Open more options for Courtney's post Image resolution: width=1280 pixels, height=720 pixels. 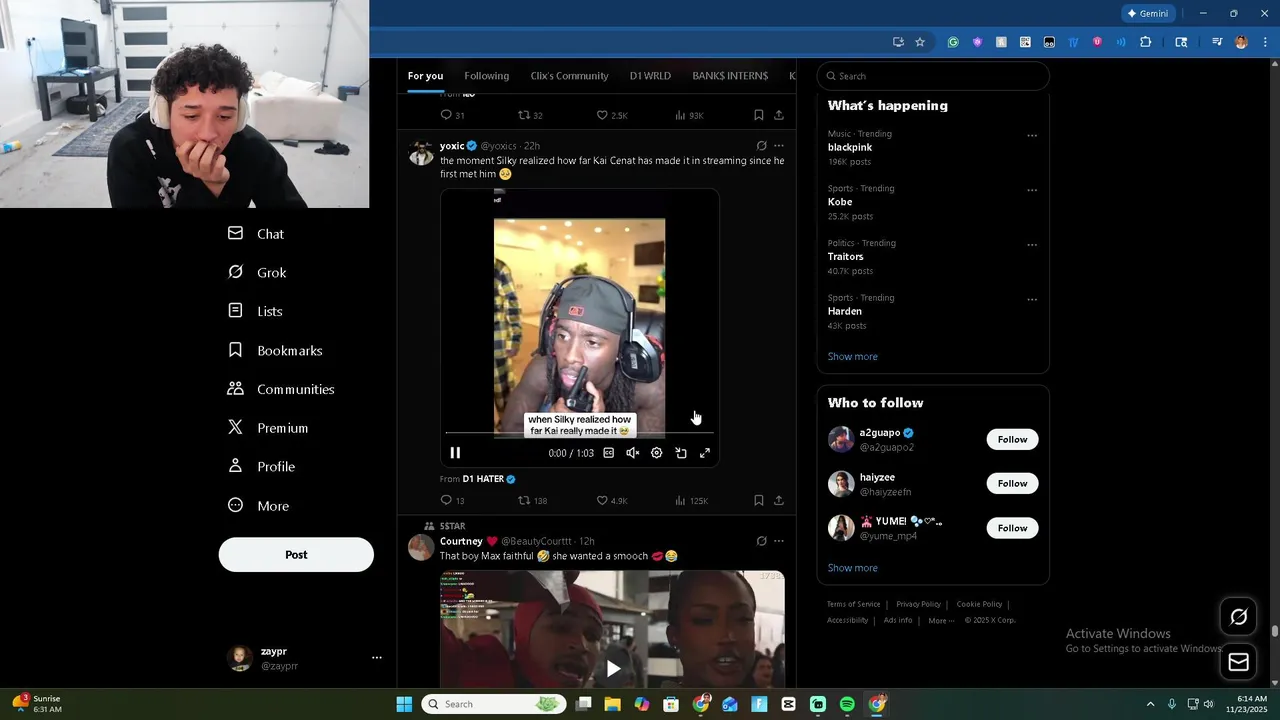click(x=779, y=541)
